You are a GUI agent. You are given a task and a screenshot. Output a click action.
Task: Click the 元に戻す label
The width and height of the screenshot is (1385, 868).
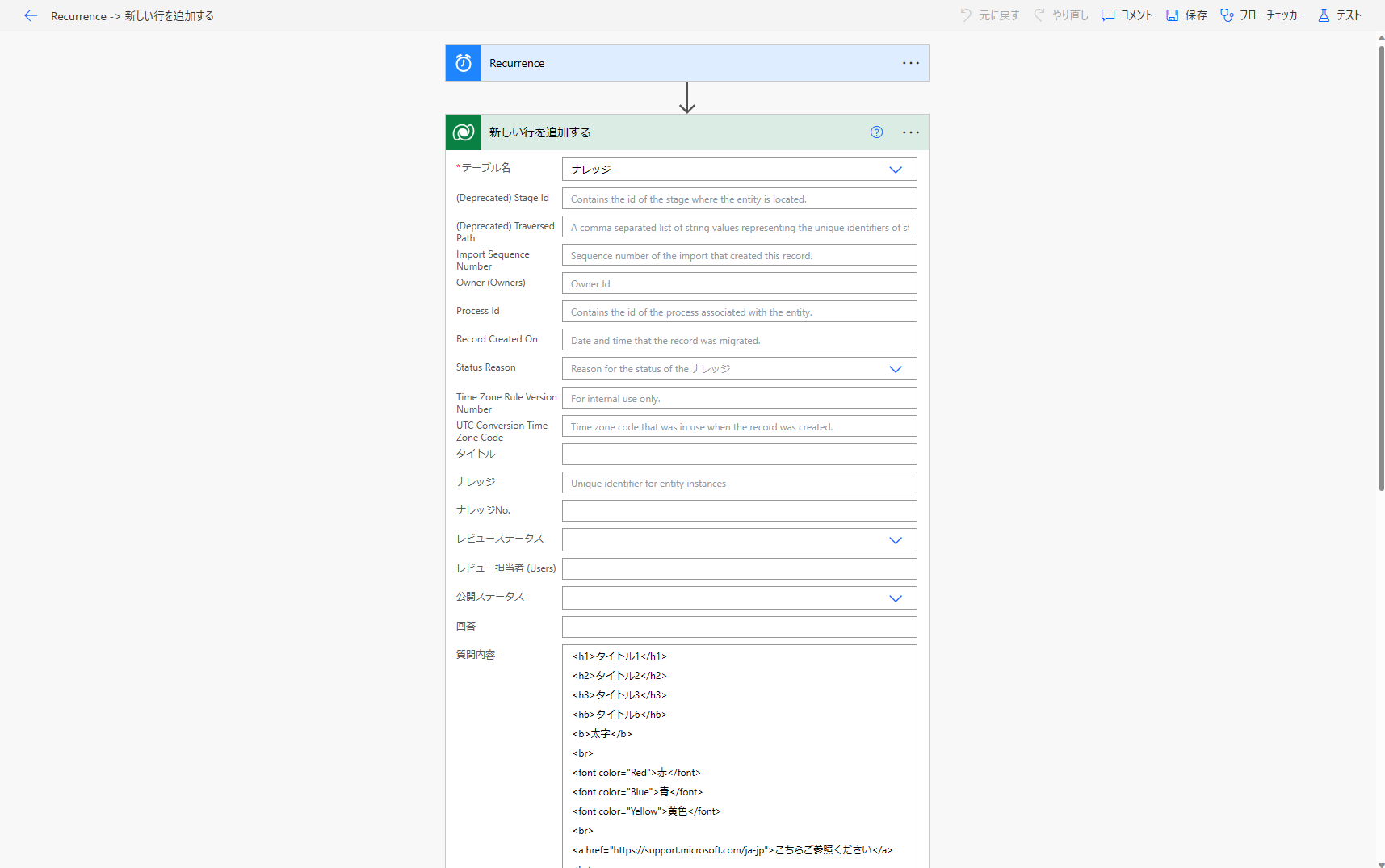[x=999, y=15]
